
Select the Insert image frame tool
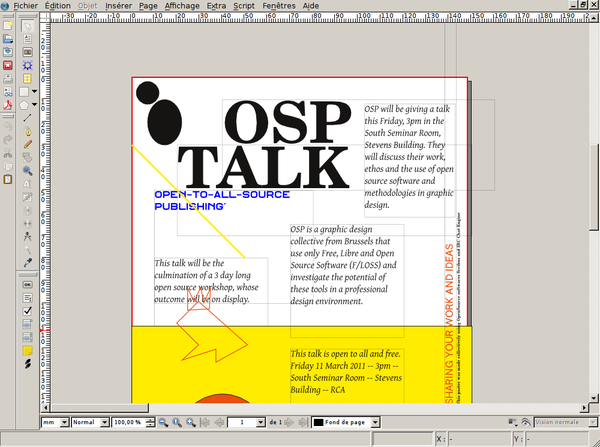click(x=27, y=52)
